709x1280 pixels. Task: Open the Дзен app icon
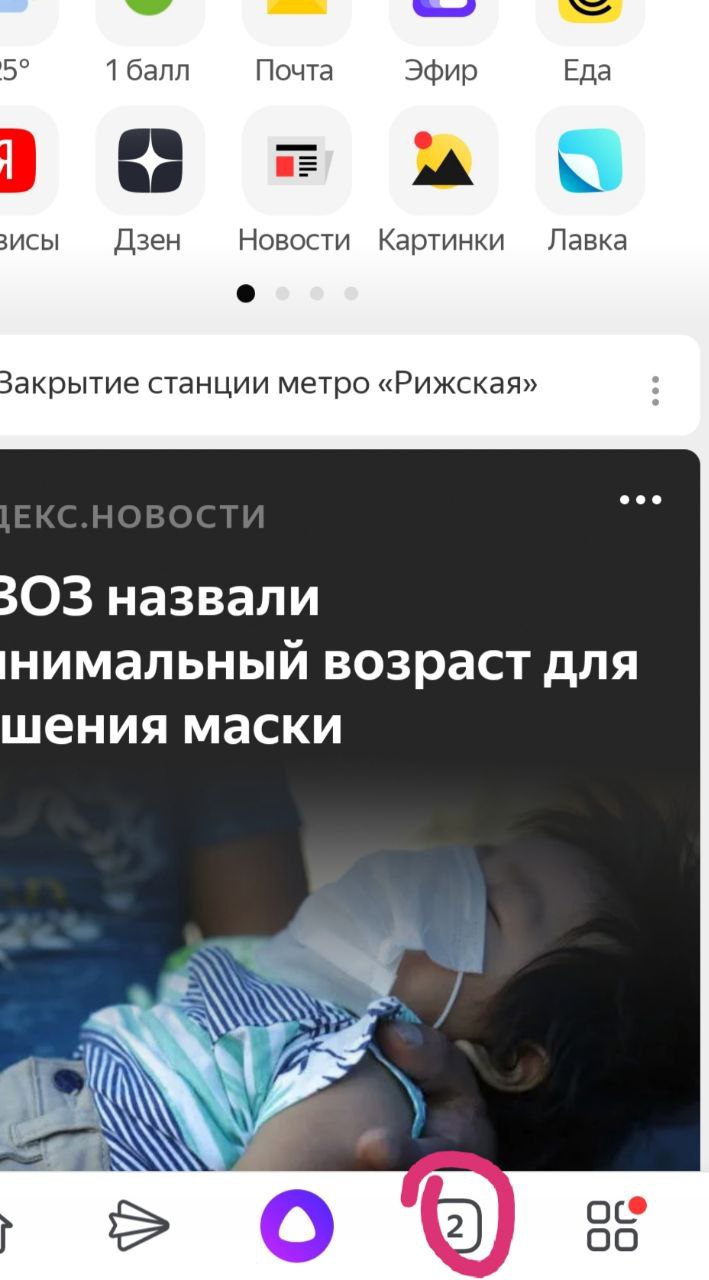click(x=150, y=161)
